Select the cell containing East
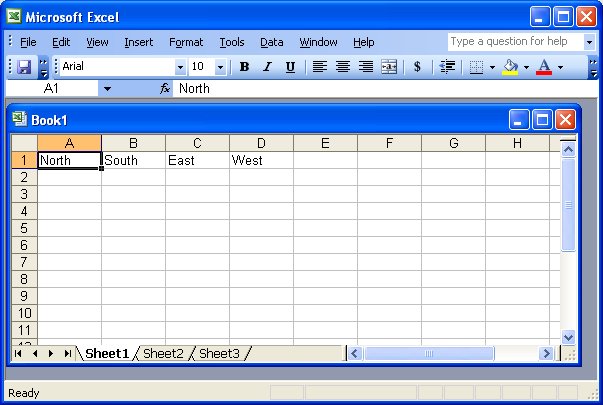The height and width of the screenshot is (405, 603). click(197, 160)
